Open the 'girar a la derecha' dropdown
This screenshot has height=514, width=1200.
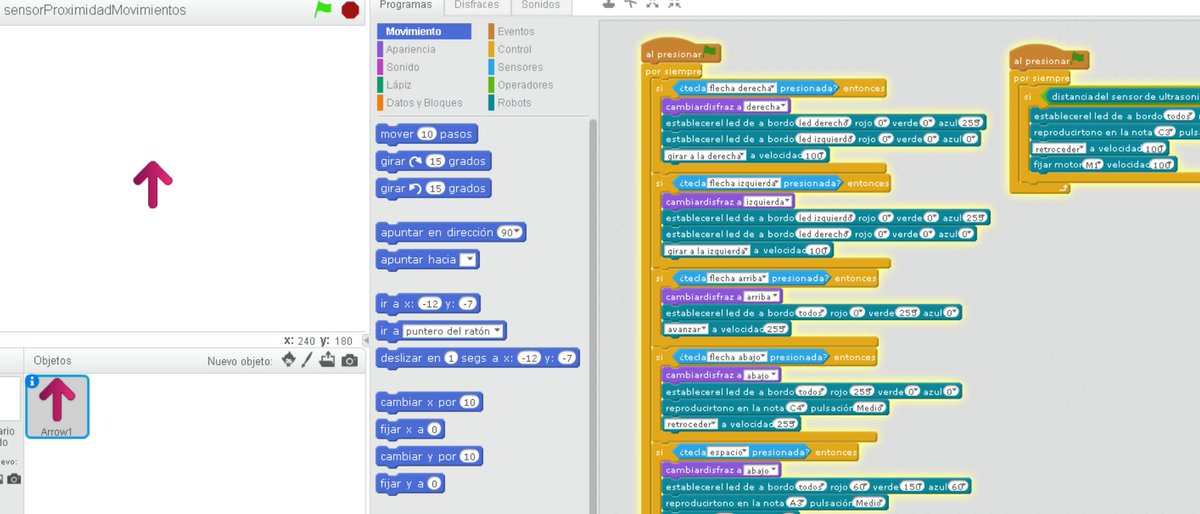(x=705, y=155)
